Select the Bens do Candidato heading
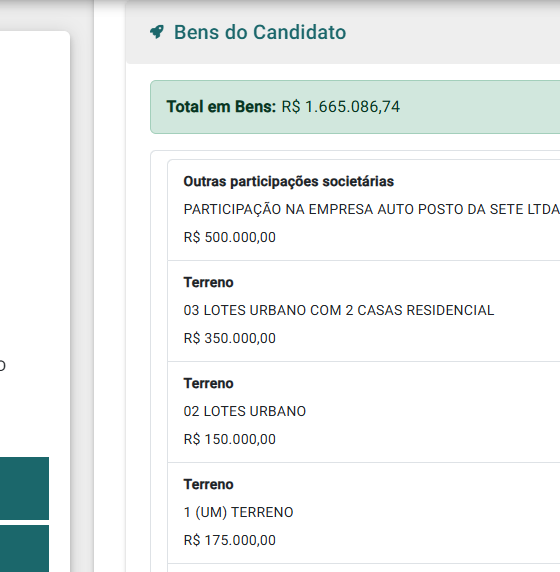The image size is (560, 572). (260, 32)
